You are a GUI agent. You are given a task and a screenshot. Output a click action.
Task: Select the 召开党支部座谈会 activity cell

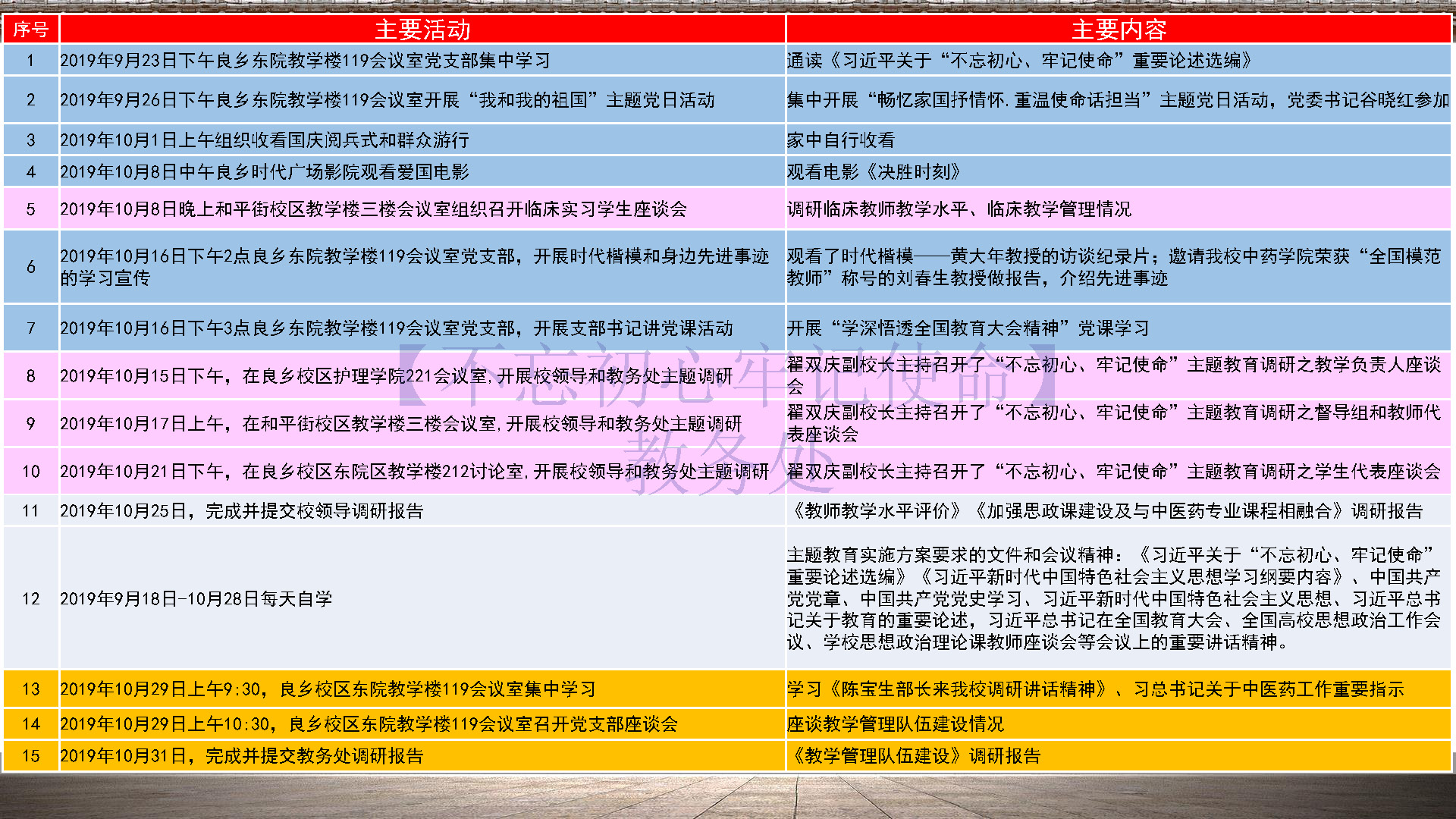tap(369, 724)
